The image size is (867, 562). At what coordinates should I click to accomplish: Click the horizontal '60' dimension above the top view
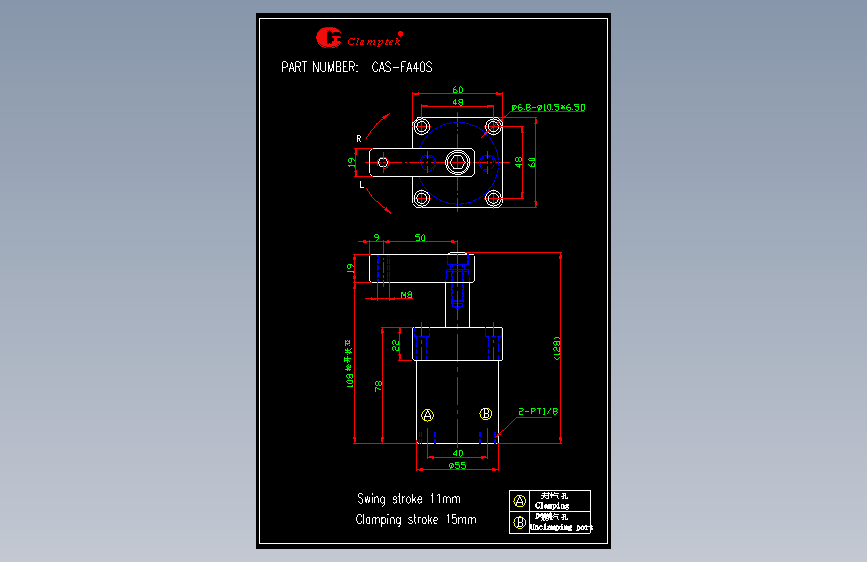(x=458, y=90)
